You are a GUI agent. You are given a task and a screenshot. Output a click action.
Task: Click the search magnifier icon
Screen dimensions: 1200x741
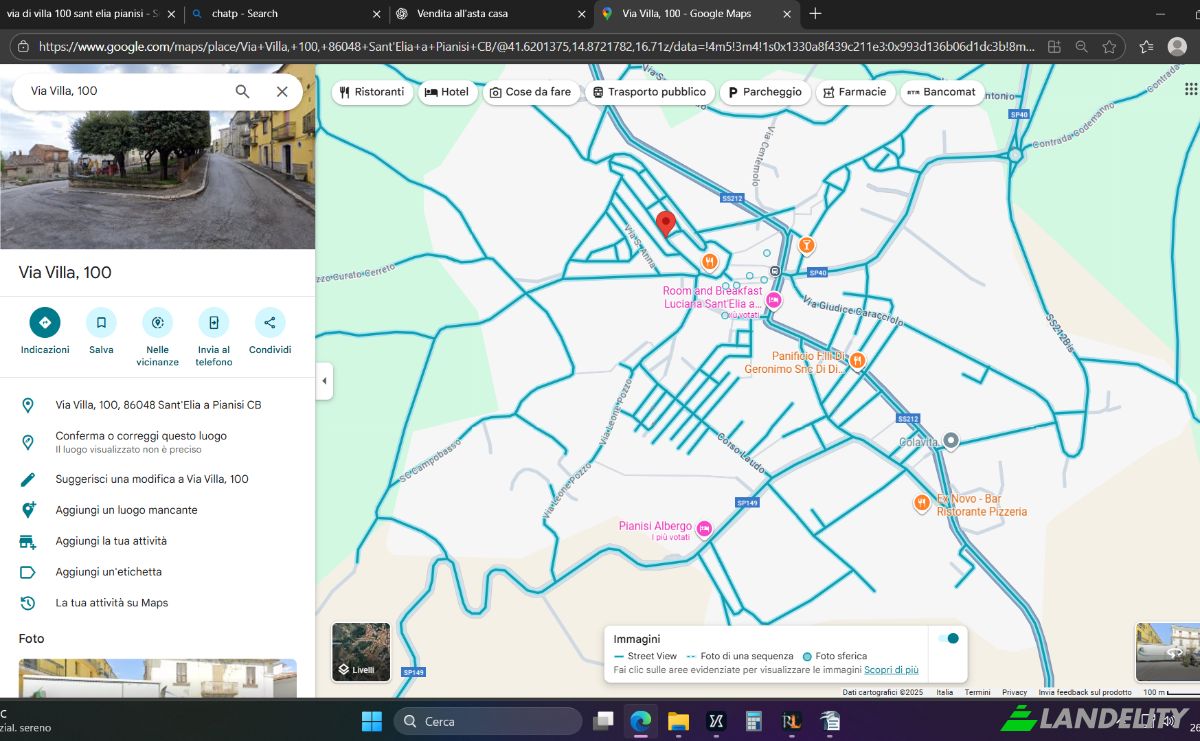242,91
